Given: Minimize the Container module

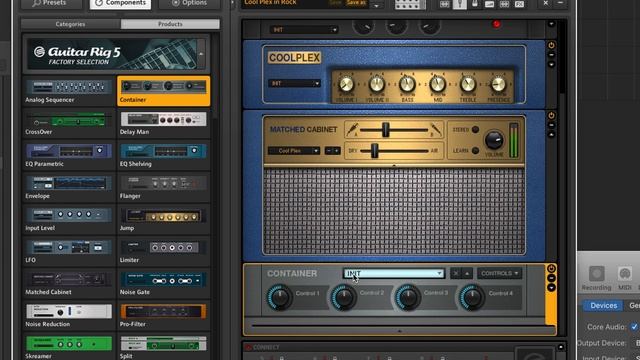Looking at the screenshot, I should tap(551, 278).
